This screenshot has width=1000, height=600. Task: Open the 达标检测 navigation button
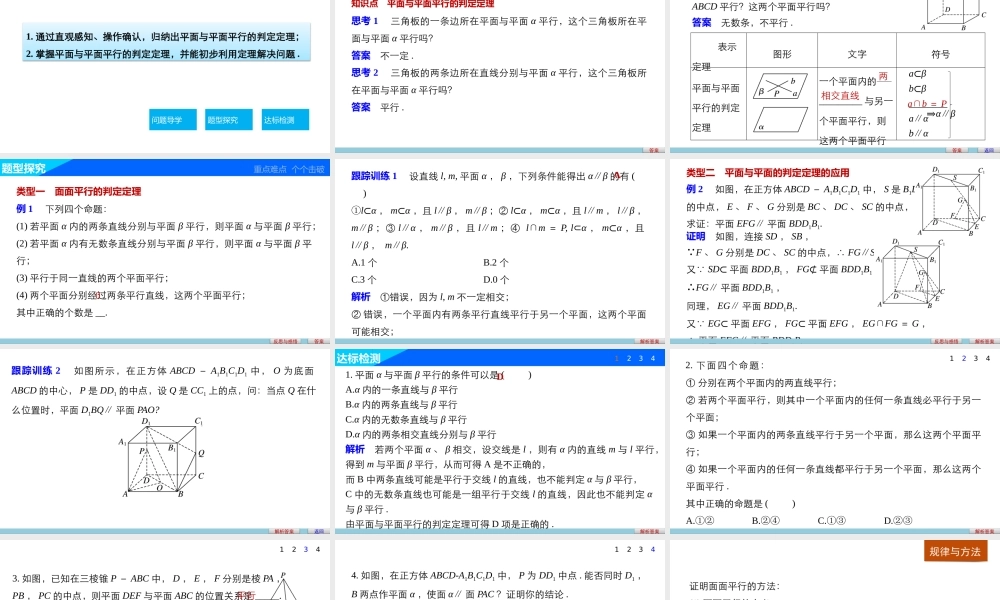click(x=283, y=119)
